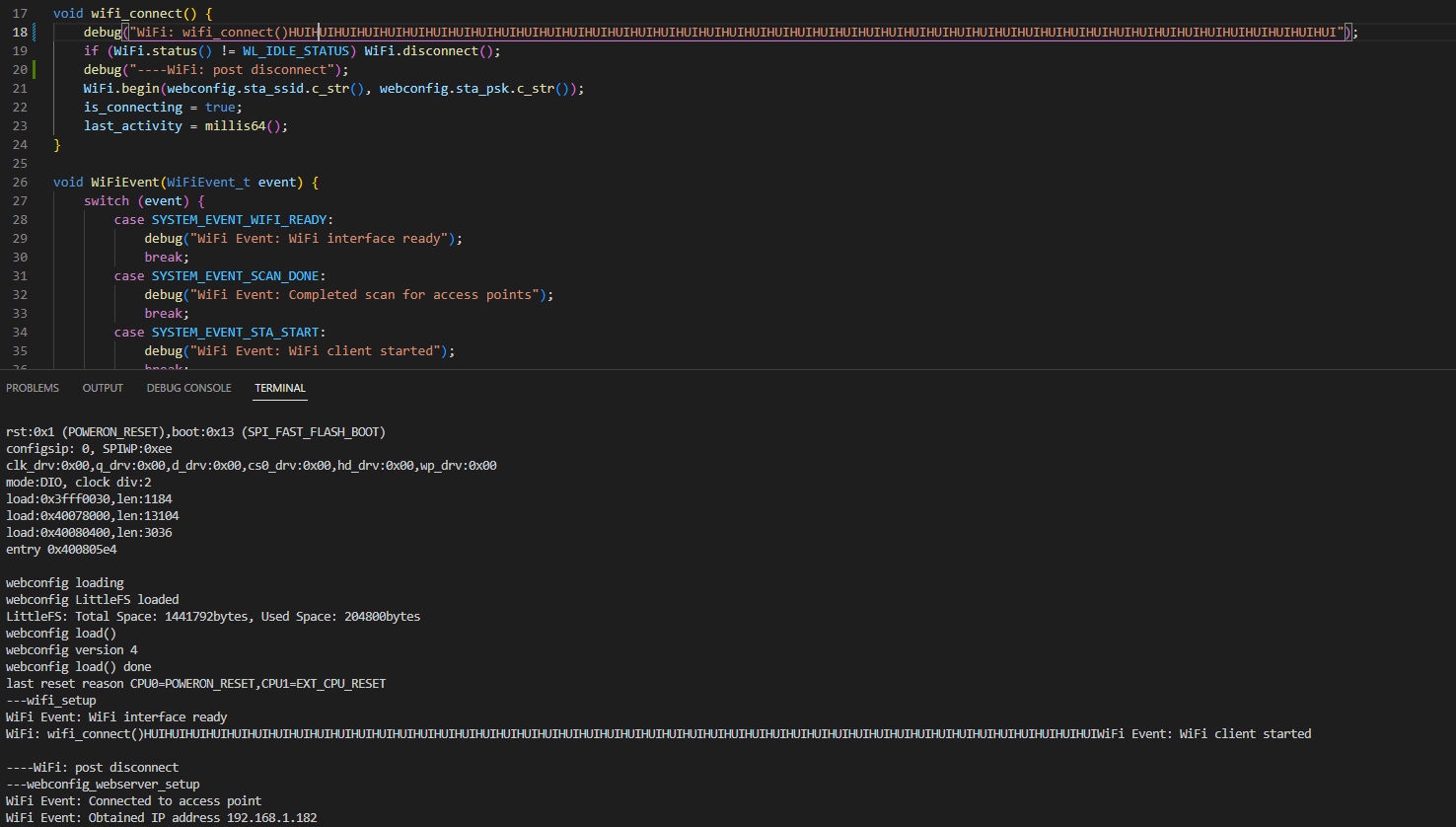Click line number 17 in the gutter
1456x827 pixels.
coord(20,14)
